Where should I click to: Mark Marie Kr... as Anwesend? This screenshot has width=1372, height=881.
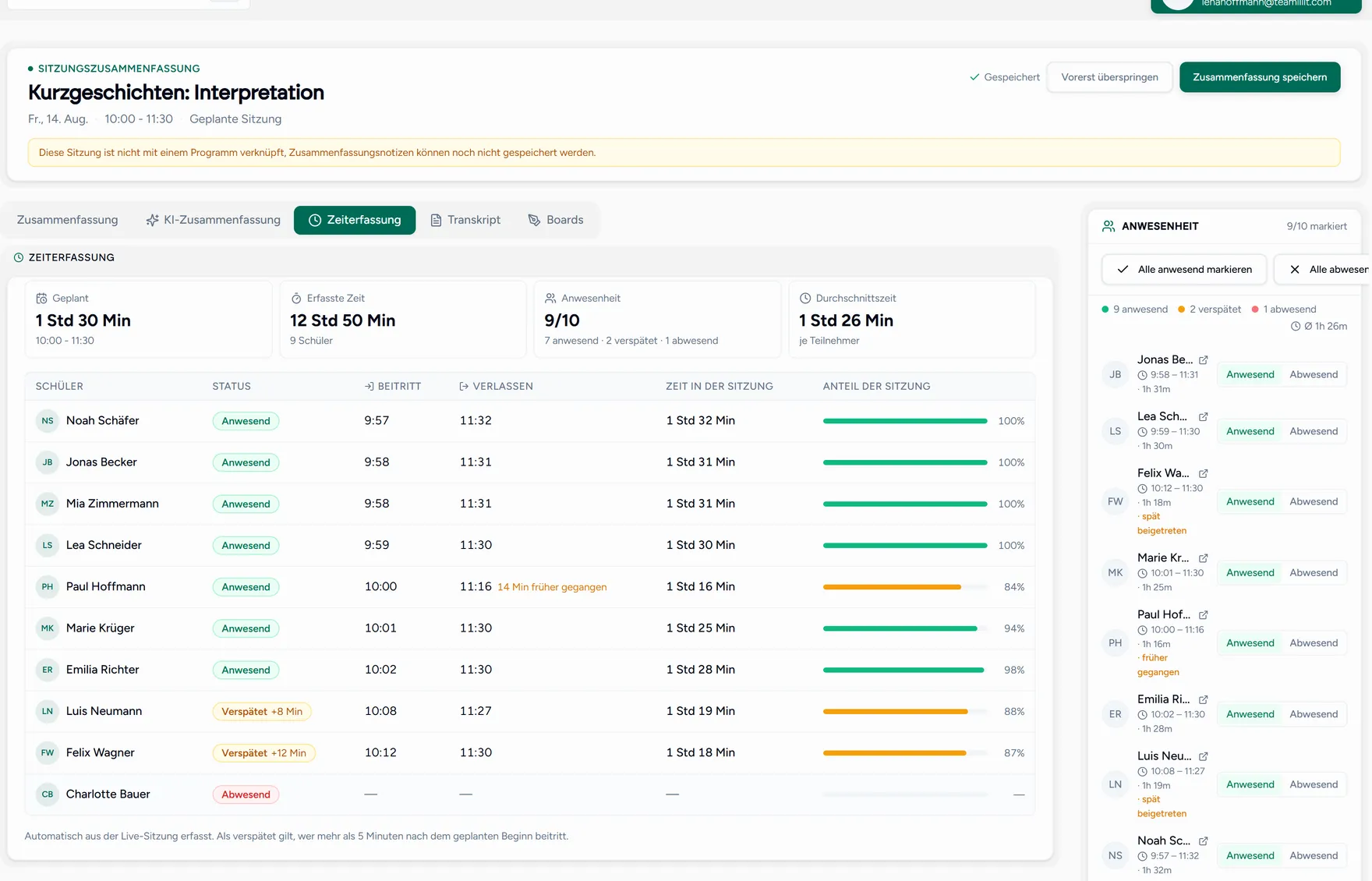[x=1250, y=572]
